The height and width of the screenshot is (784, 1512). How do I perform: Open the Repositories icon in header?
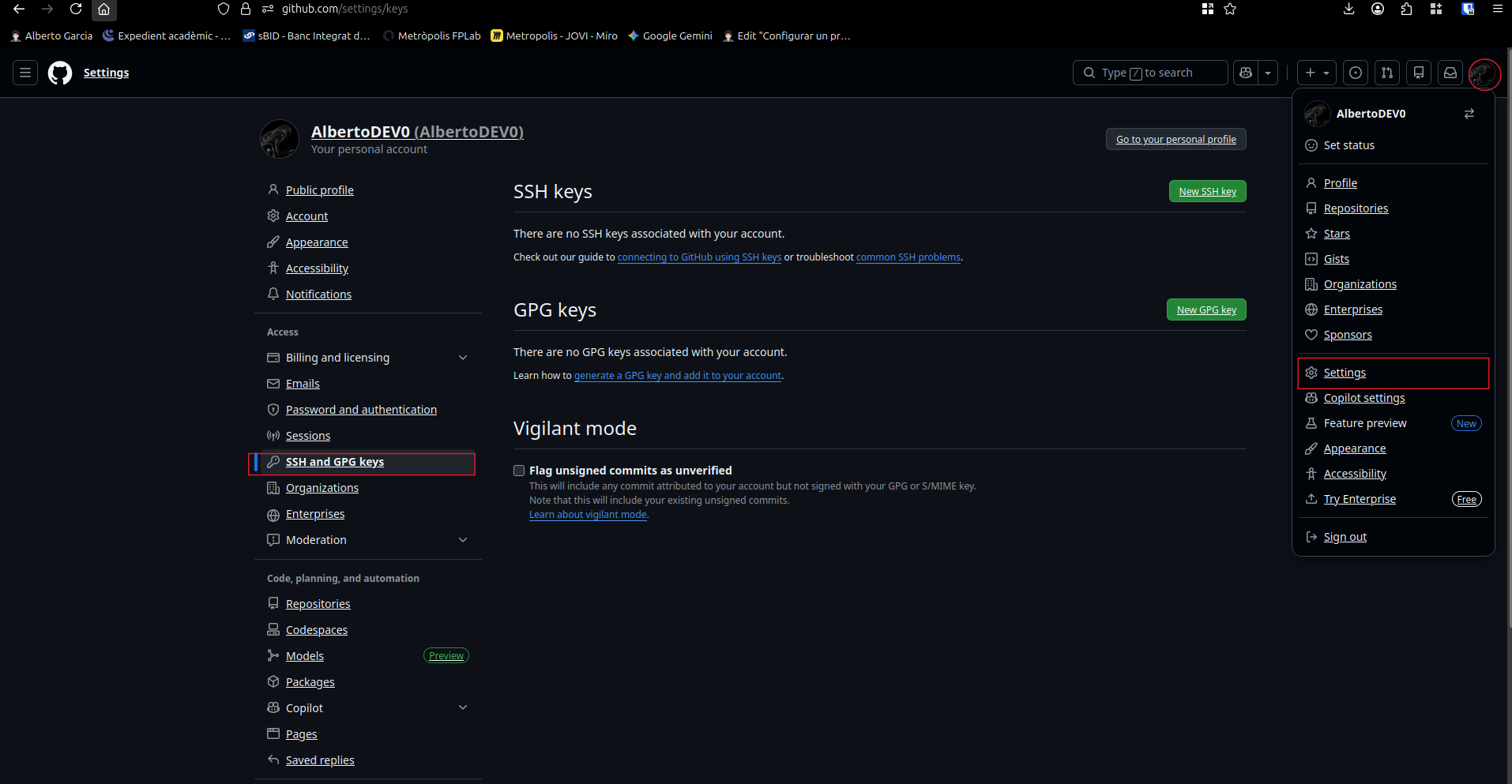pos(1419,73)
